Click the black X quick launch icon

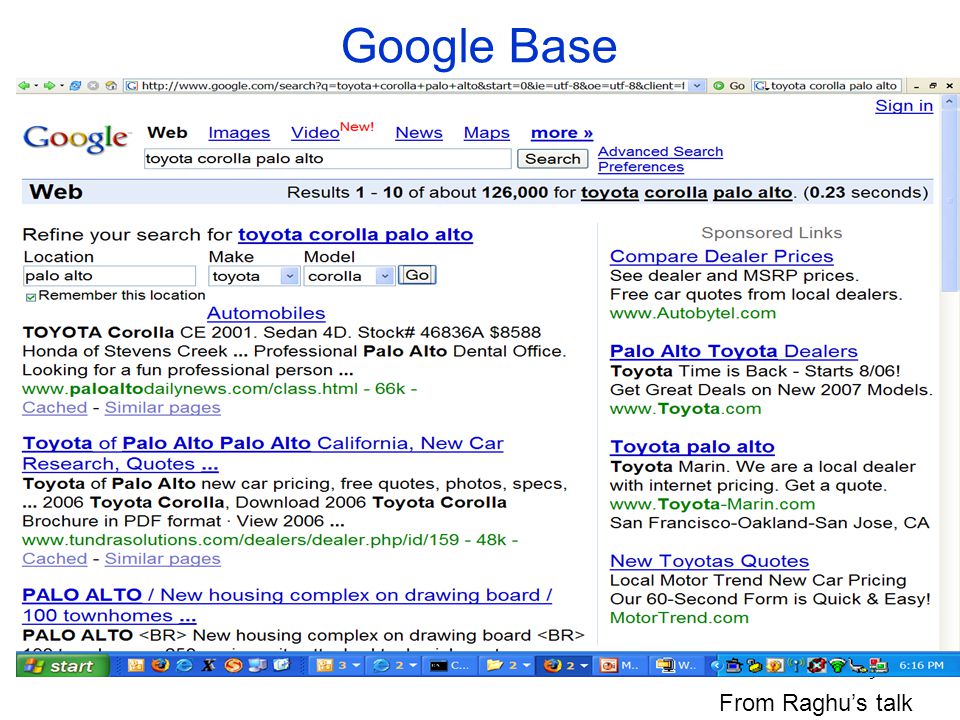point(208,665)
